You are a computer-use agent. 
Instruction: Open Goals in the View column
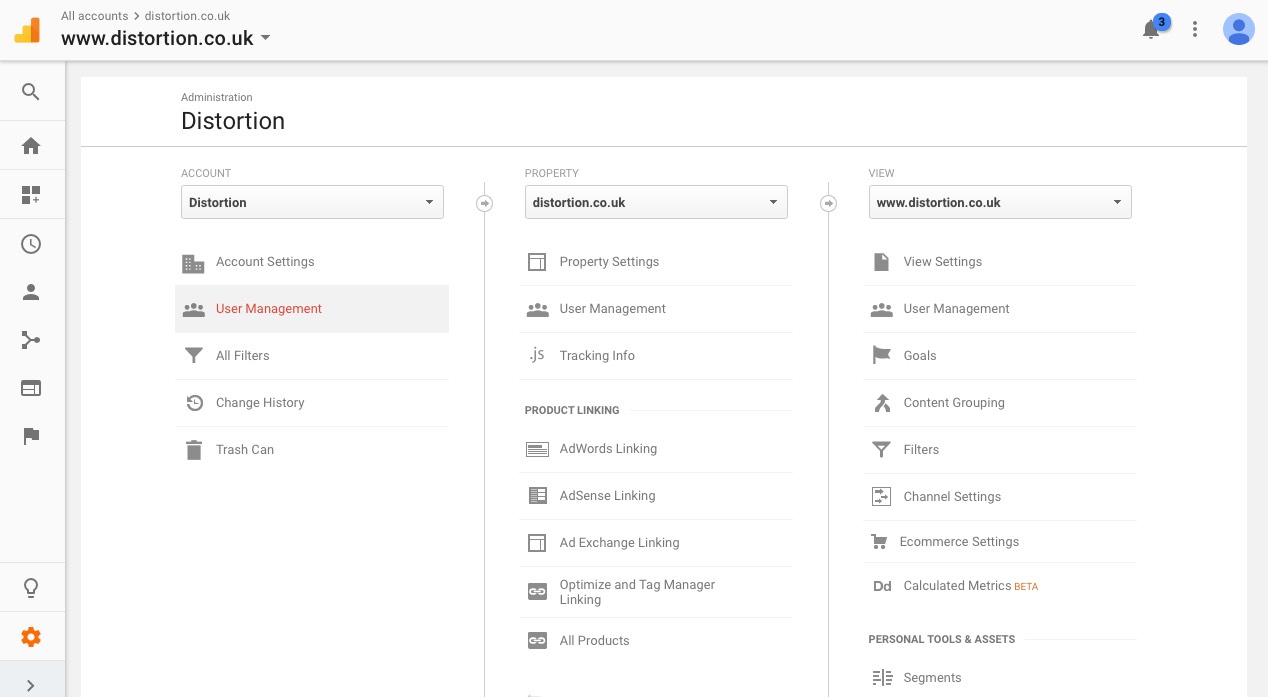coord(919,356)
